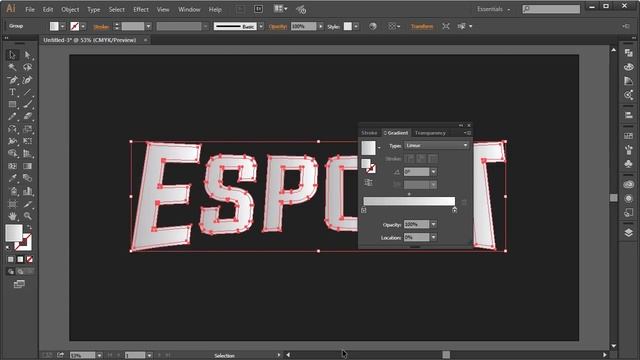Select the Mesh tool

12,166
